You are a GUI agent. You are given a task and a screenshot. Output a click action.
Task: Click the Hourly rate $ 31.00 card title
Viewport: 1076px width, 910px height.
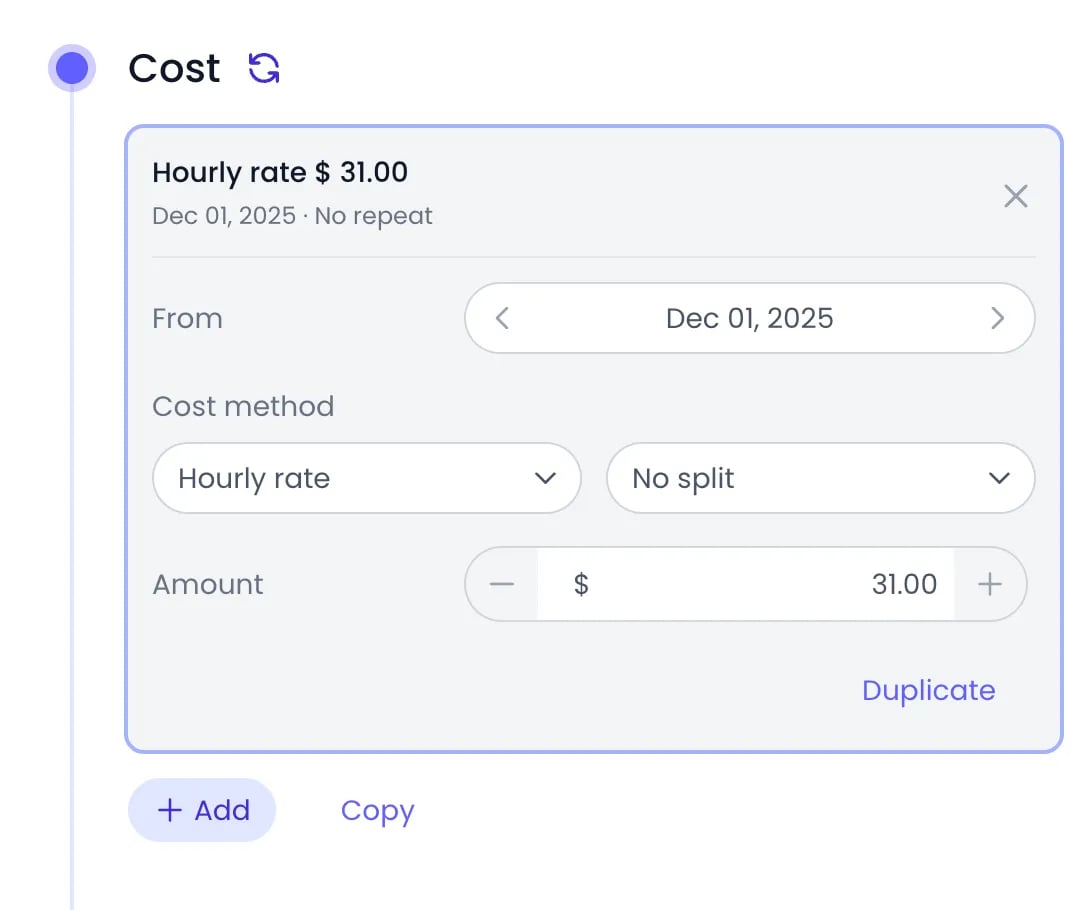pyautogui.click(x=280, y=172)
